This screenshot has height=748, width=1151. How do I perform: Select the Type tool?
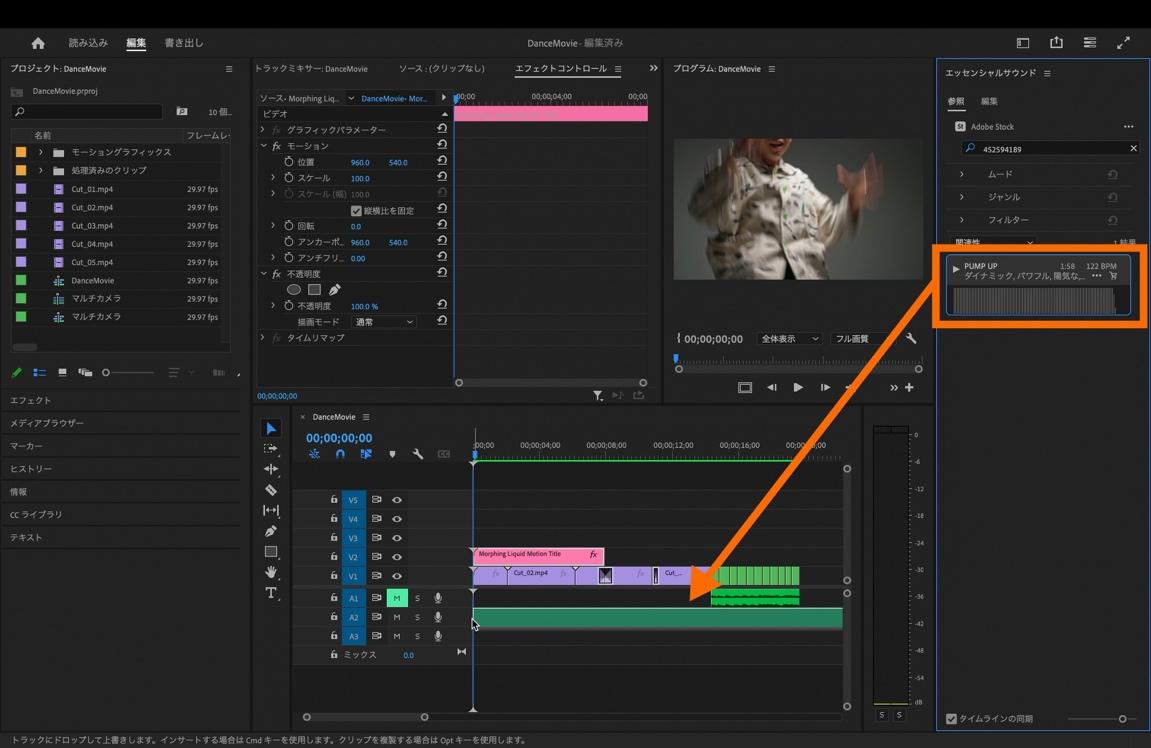[x=271, y=593]
